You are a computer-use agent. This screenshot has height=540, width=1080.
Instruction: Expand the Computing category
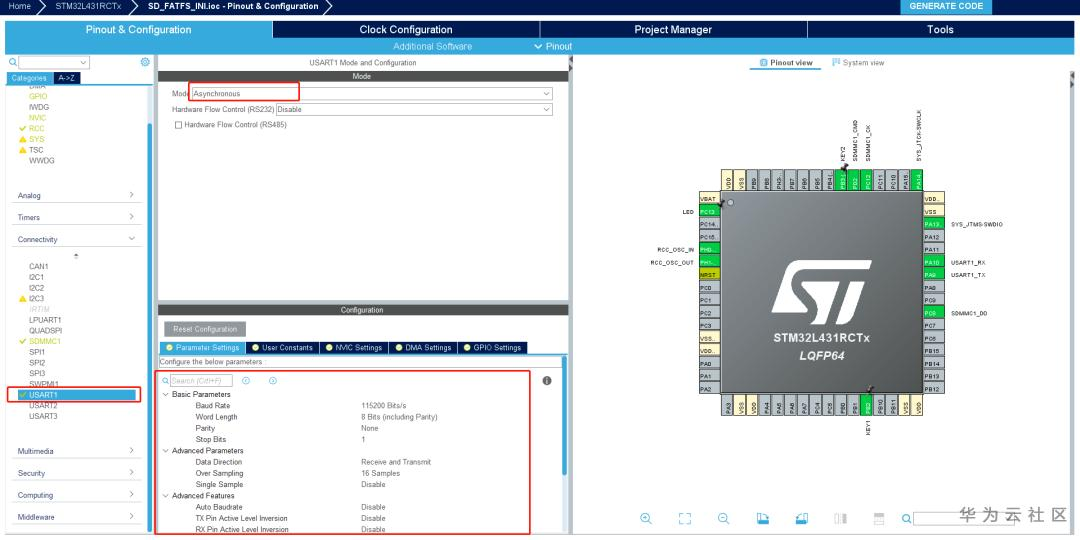tap(76, 495)
